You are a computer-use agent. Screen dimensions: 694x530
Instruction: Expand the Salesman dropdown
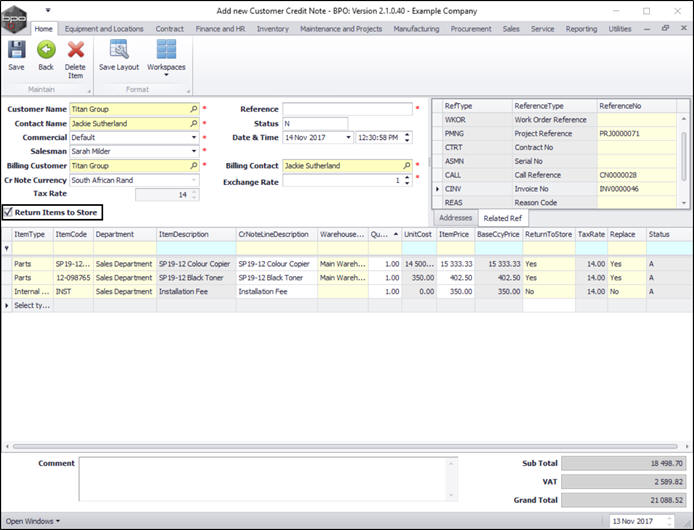pos(194,151)
